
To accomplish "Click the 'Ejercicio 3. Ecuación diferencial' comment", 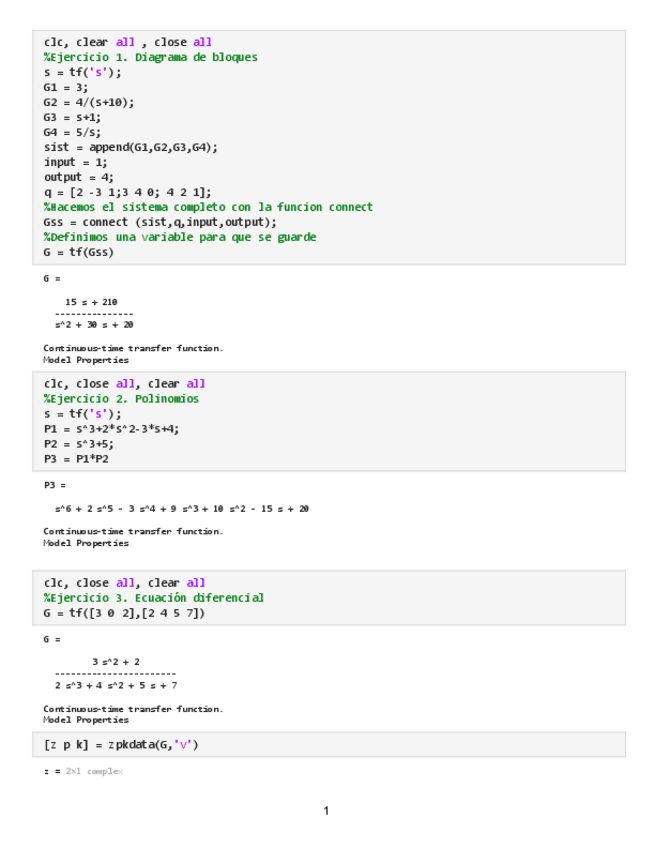I will click(x=153, y=598).
